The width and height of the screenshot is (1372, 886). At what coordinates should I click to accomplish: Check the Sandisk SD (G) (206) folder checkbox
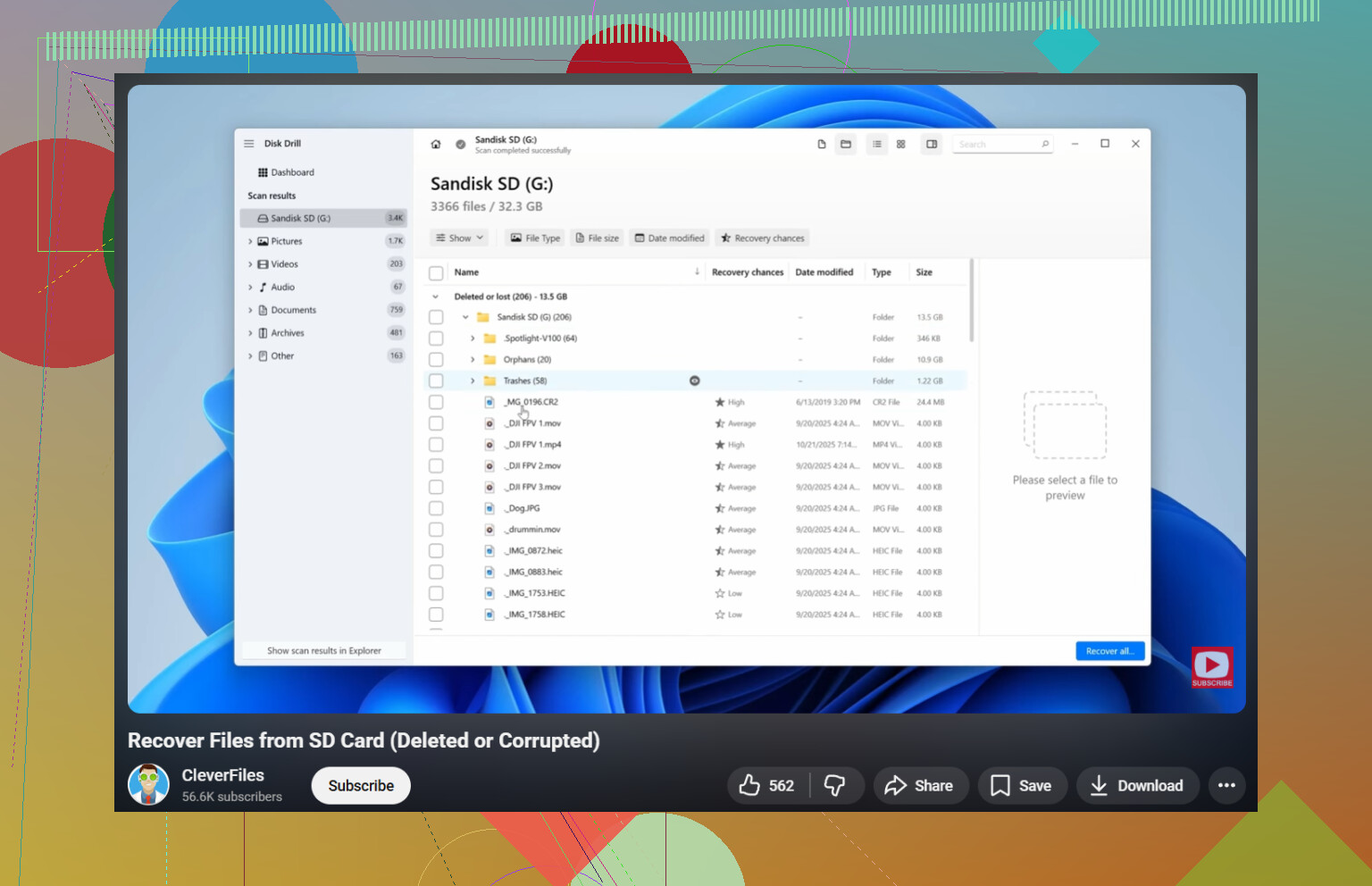(x=436, y=317)
